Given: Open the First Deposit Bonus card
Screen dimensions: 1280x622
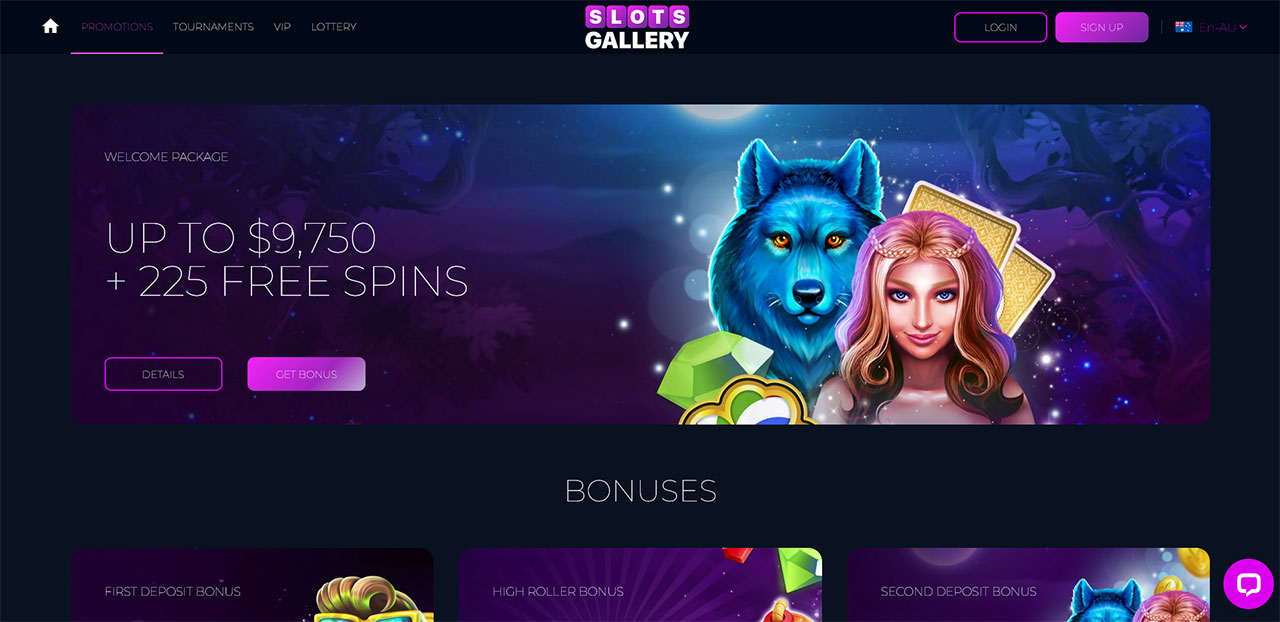Looking at the screenshot, I should [x=252, y=585].
